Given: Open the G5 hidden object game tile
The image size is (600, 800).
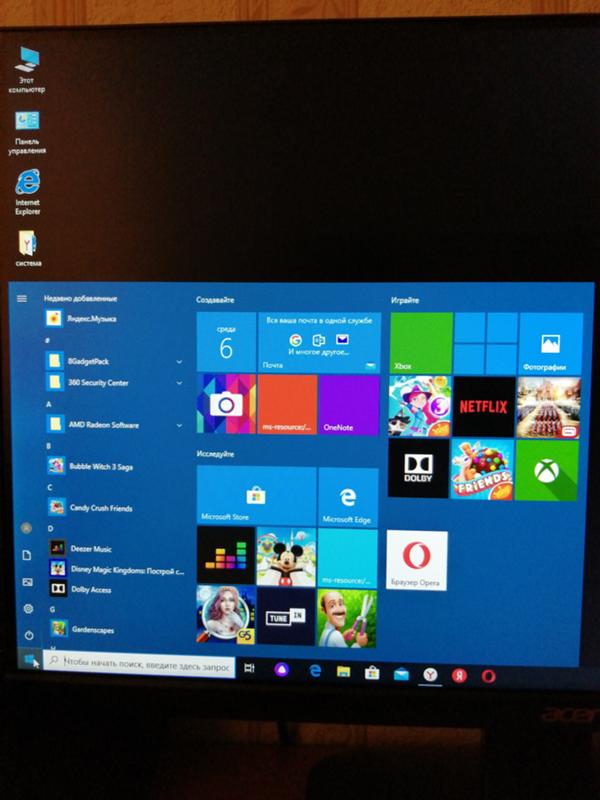Looking at the screenshot, I should (x=226, y=614).
